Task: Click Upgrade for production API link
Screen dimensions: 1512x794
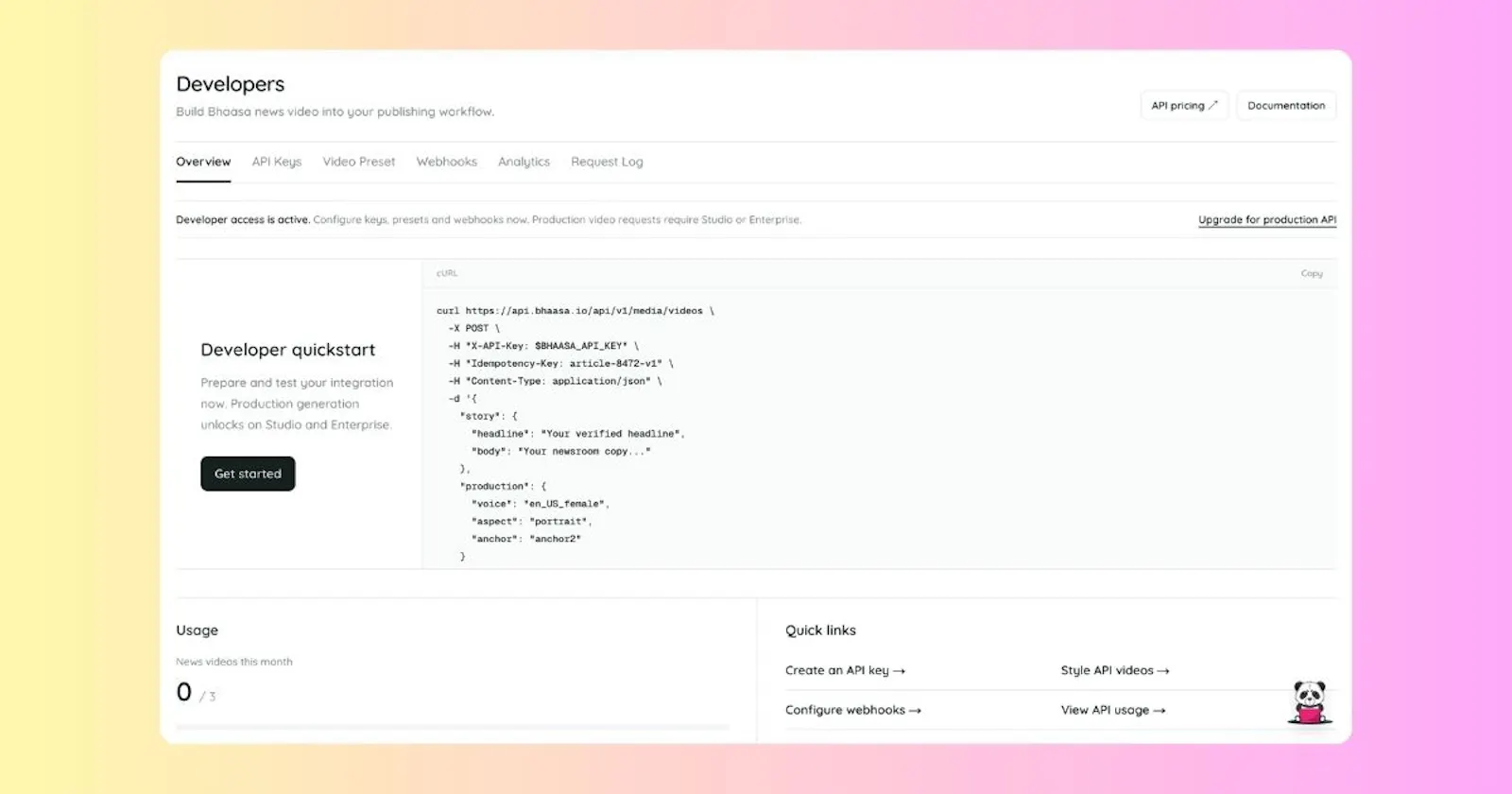Action: (1267, 220)
